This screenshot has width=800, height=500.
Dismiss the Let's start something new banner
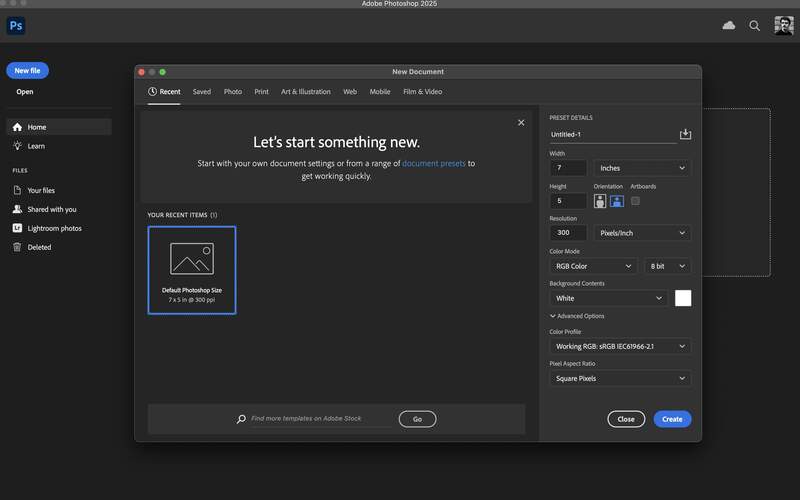(521, 122)
